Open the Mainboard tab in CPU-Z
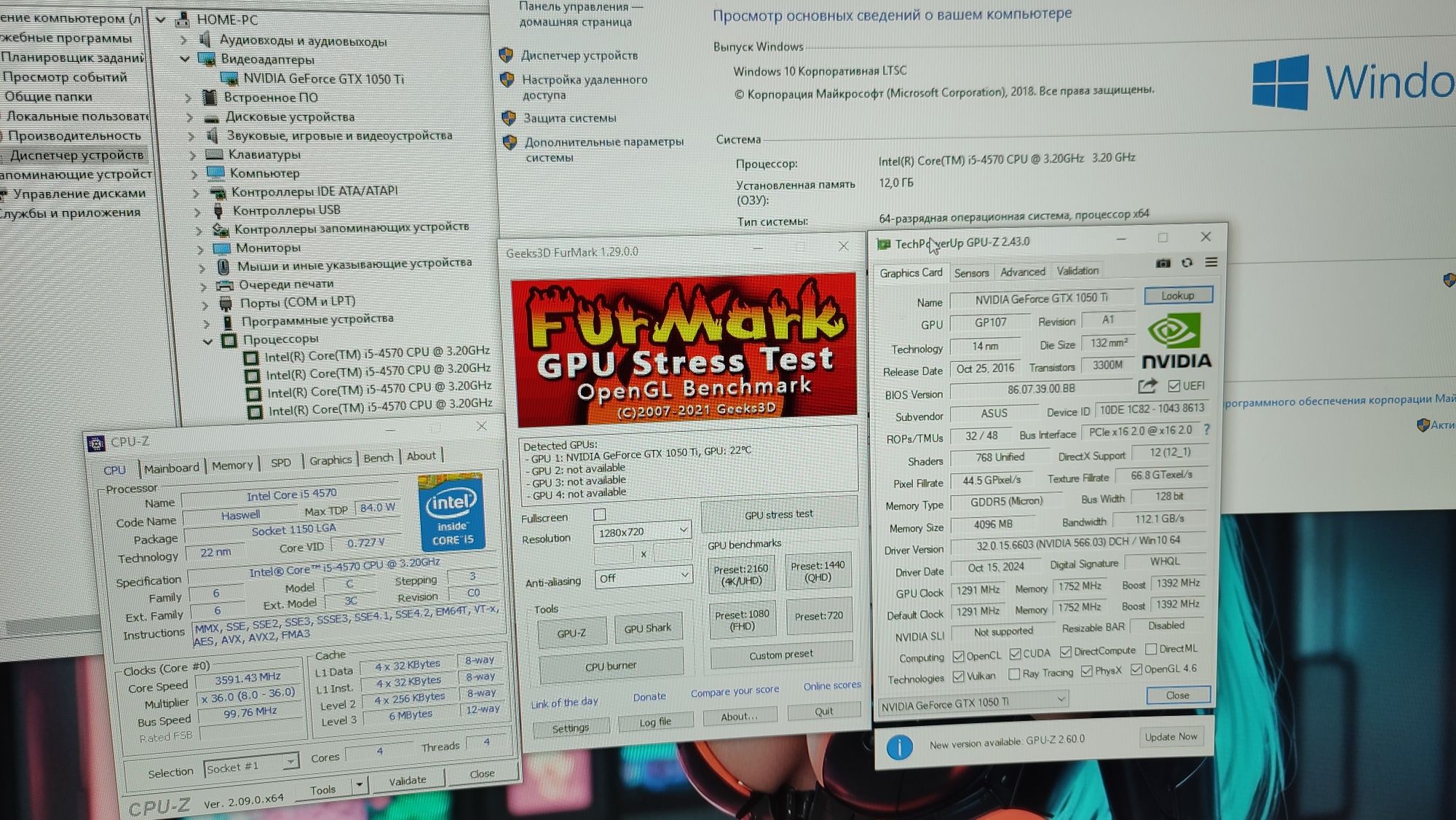Viewport: 1456px width, 820px height. [x=171, y=468]
